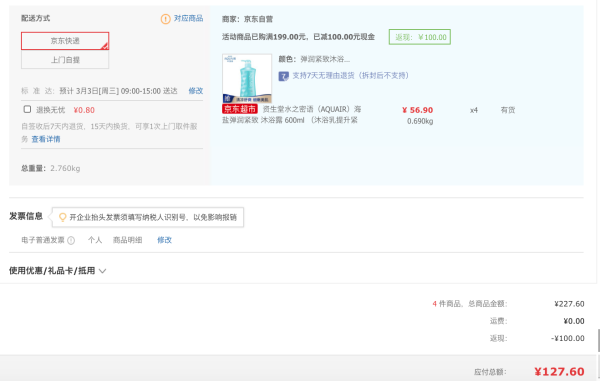This screenshot has height=381, width=600.
Task: Click the 7-day return badge icon
Action: pyautogui.click(x=284, y=76)
